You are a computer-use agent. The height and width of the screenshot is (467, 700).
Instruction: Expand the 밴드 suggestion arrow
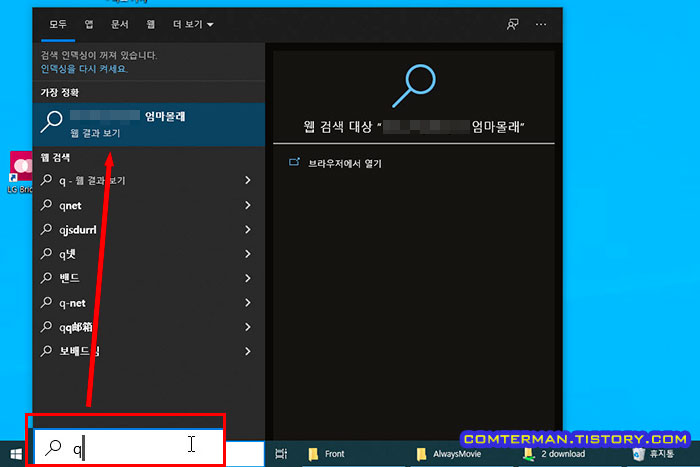tap(248, 278)
